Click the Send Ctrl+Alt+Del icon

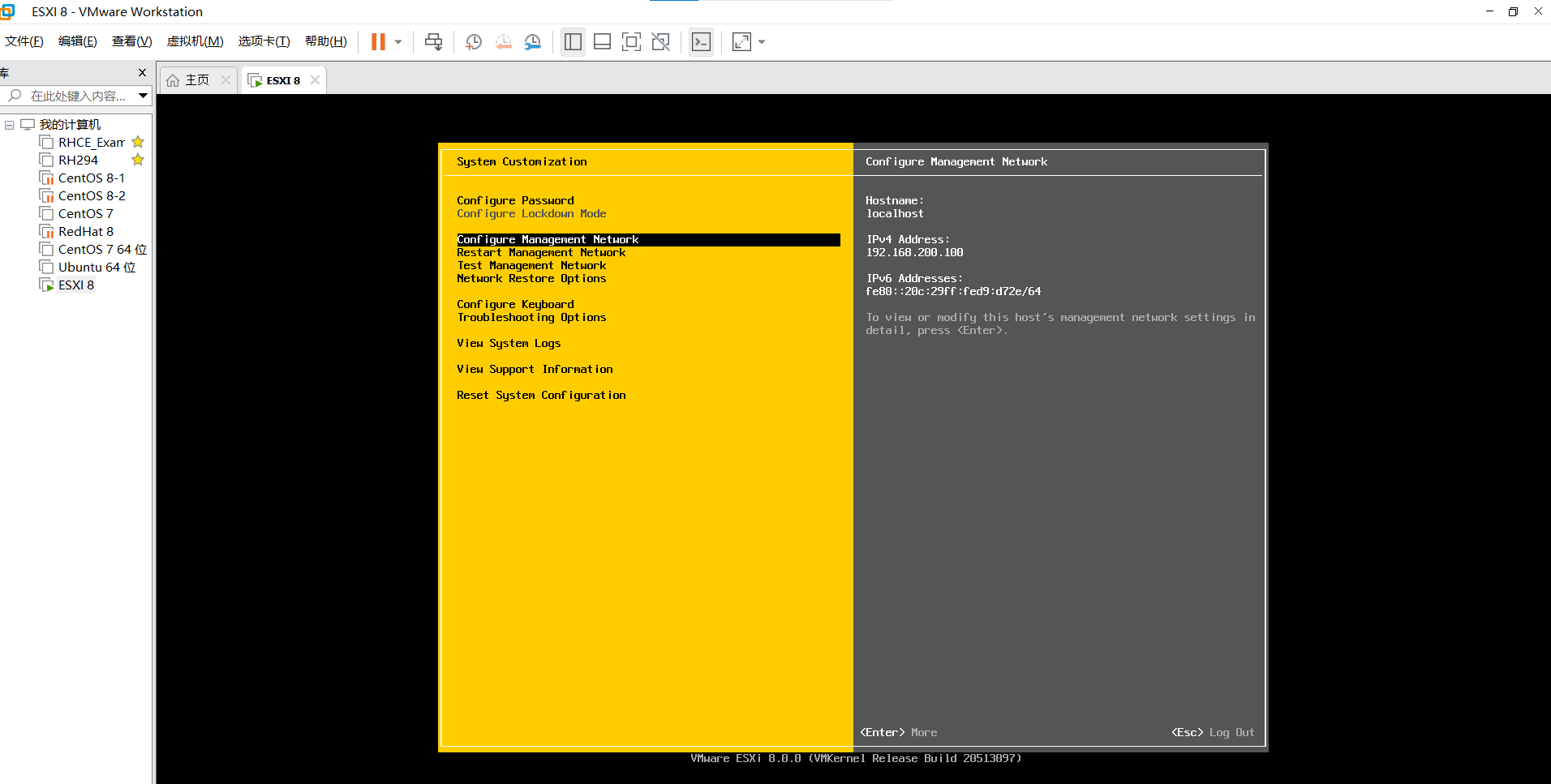[434, 42]
